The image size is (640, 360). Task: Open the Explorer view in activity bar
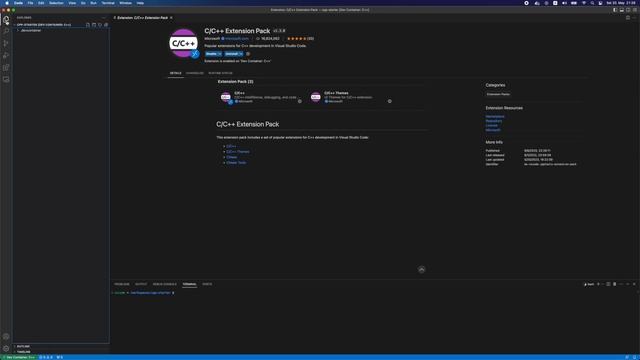pyautogui.click(x=6, y=19)
